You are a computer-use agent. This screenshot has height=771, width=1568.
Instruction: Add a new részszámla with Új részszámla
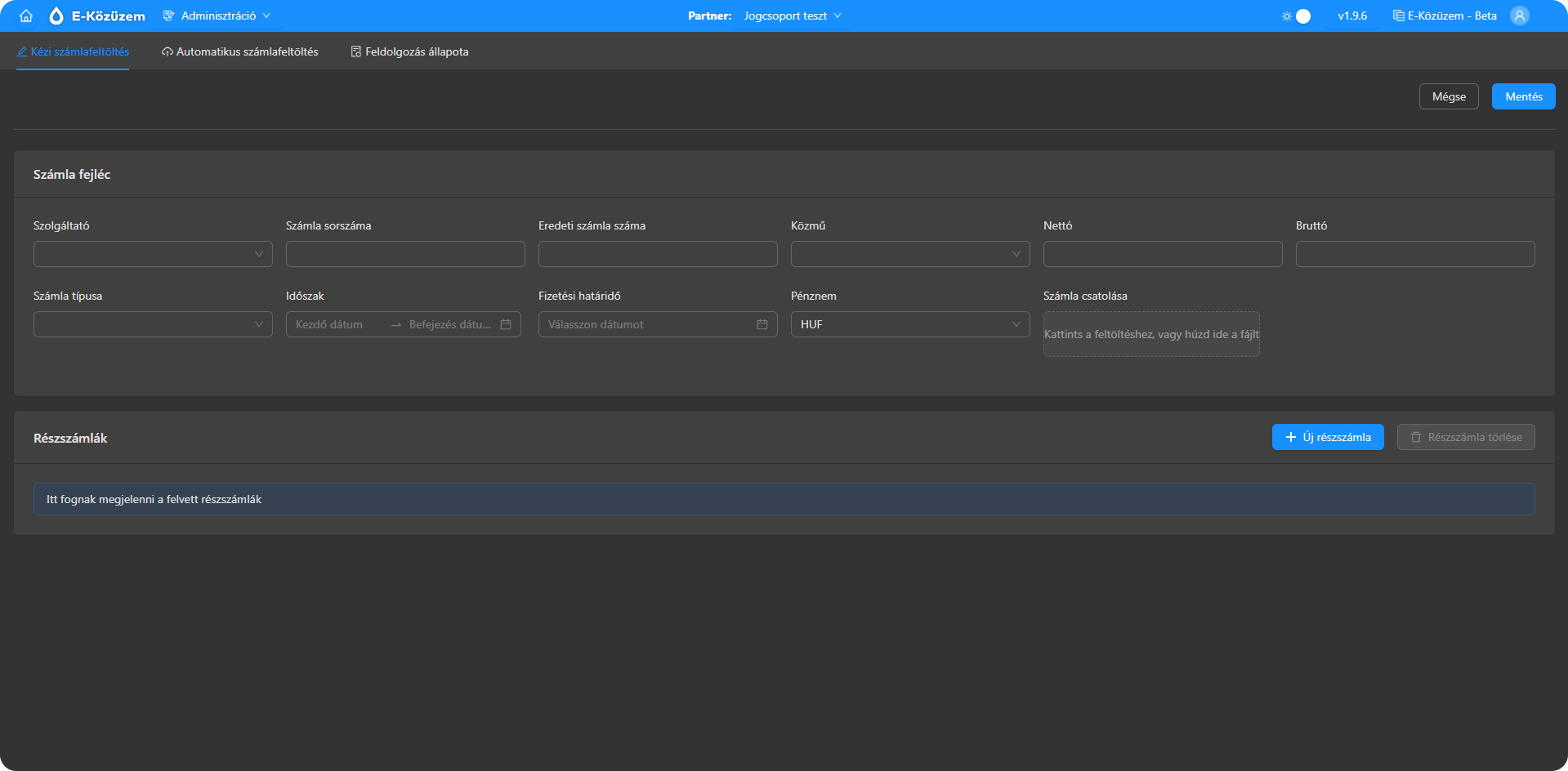point(1327,437)
